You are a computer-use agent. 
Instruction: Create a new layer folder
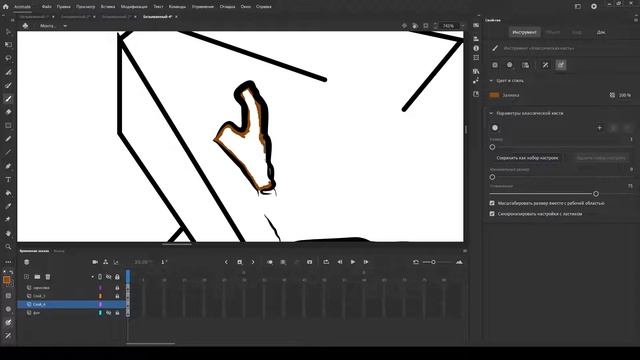[37, 277]
